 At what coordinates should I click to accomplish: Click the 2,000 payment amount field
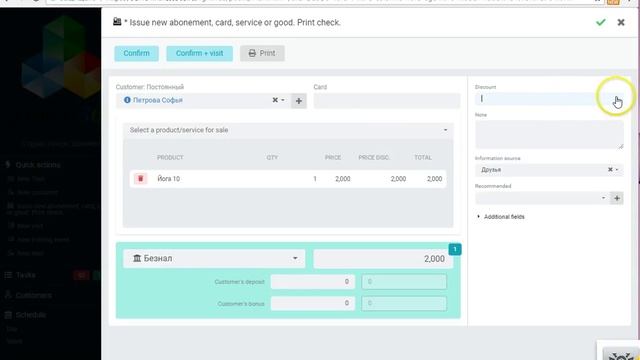[x=383, y=259]
